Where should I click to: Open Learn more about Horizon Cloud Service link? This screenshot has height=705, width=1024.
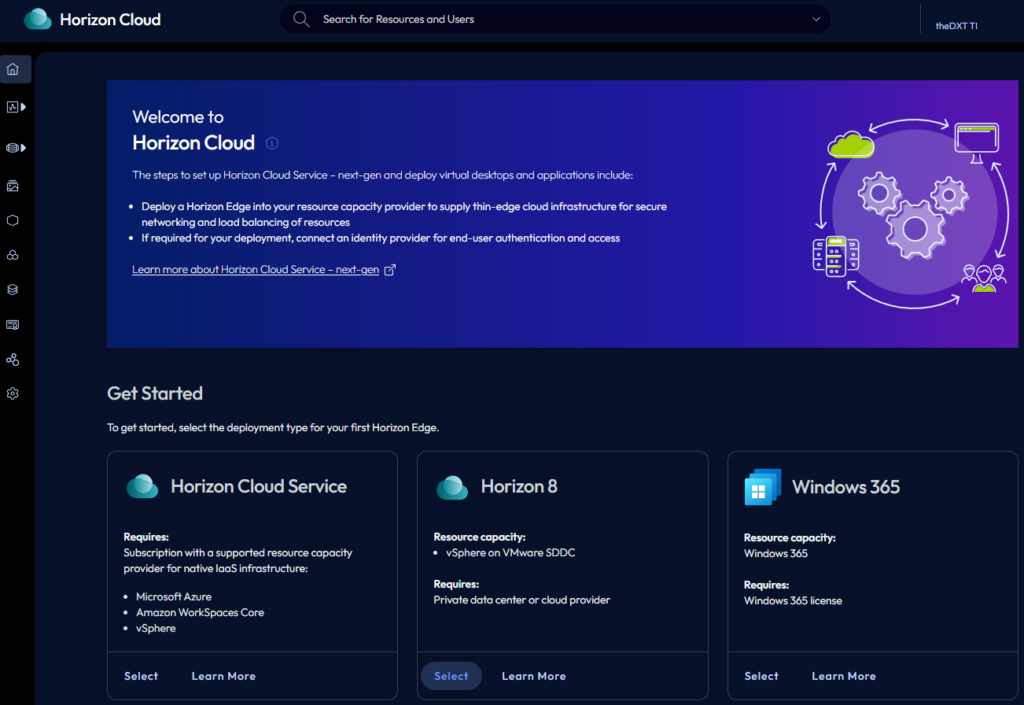pyautogui.click(x=255, y=270)
